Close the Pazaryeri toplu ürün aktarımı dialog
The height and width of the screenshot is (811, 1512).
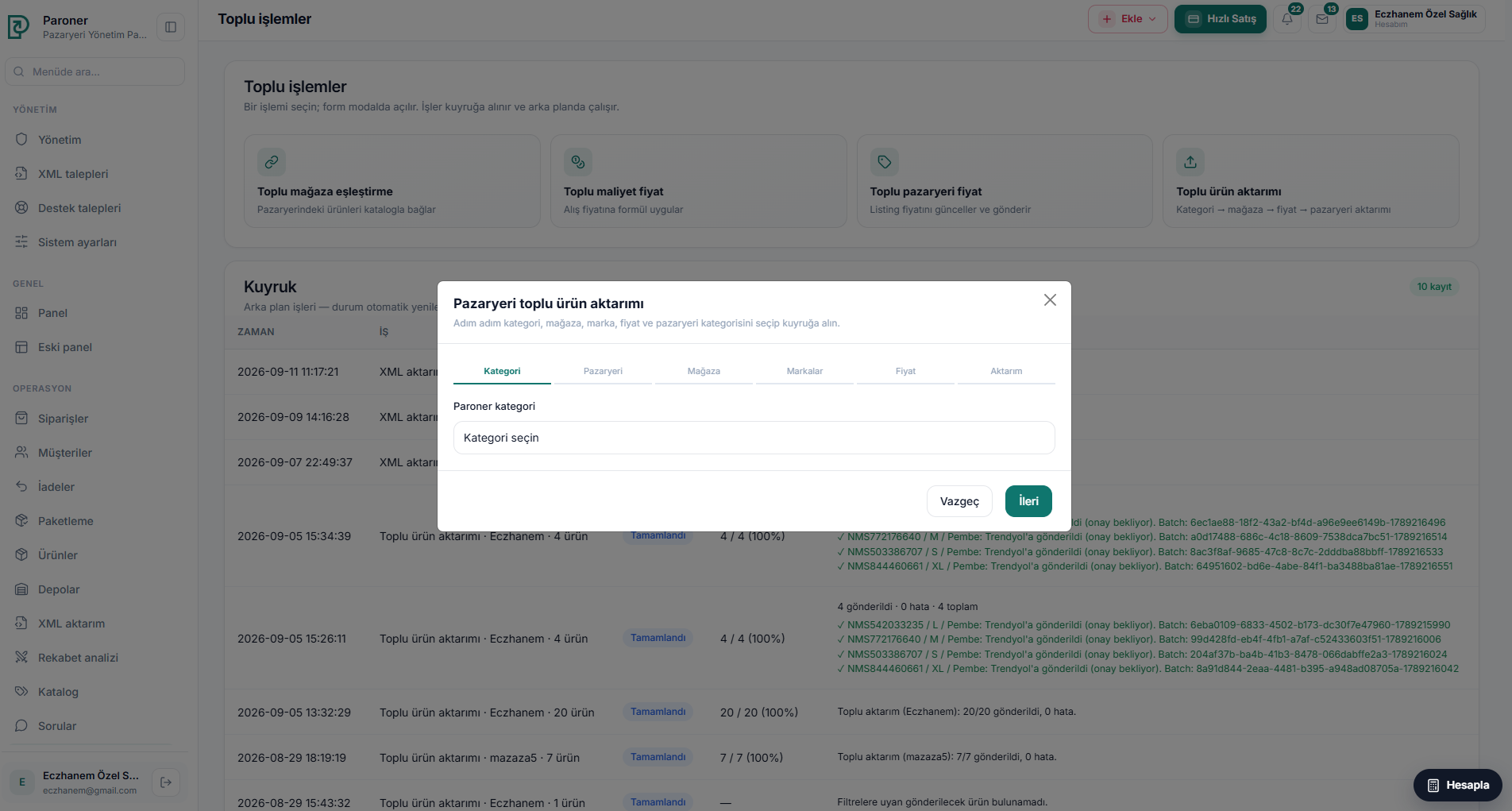[x=1050, y=300]
